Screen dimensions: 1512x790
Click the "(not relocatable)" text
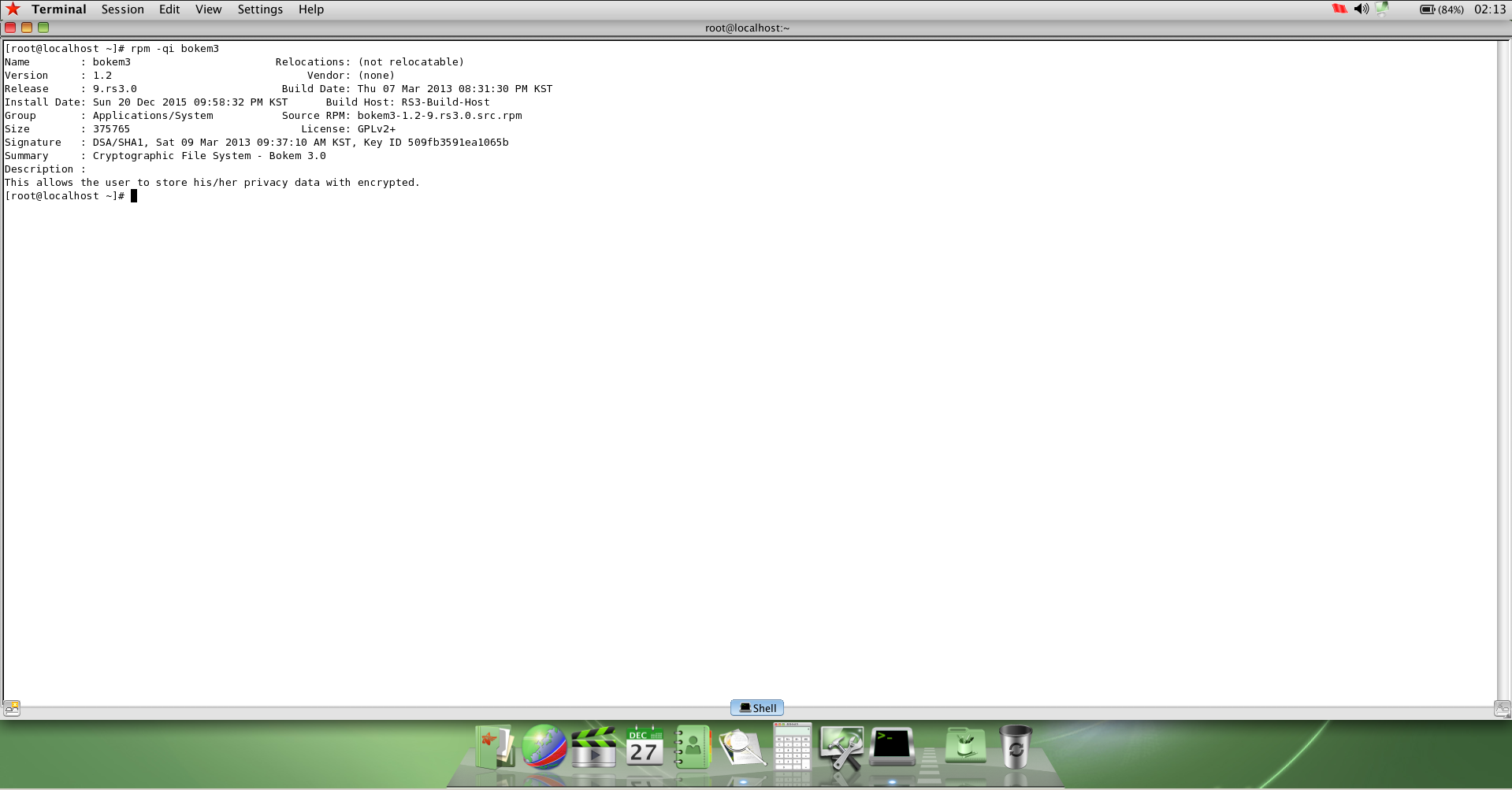[x=411, y=62]
